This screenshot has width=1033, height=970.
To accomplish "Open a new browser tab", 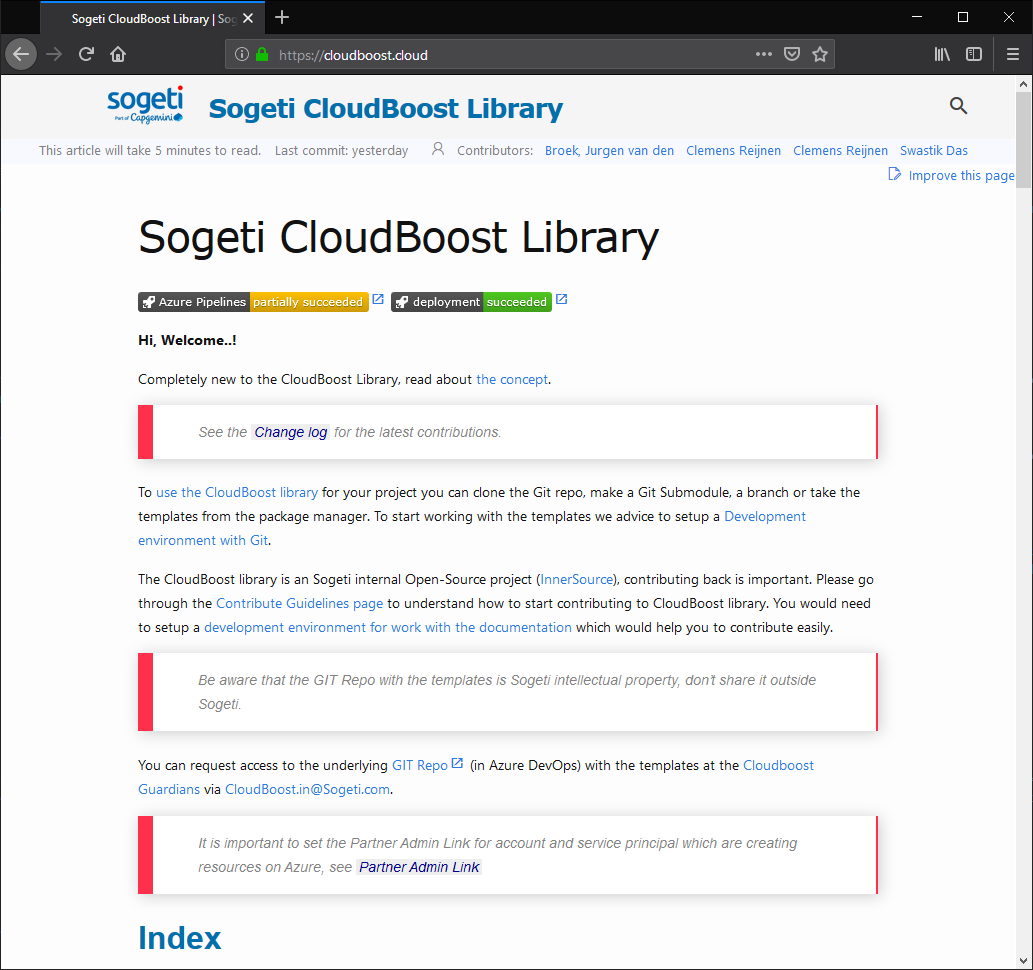I will pos(281,17).
